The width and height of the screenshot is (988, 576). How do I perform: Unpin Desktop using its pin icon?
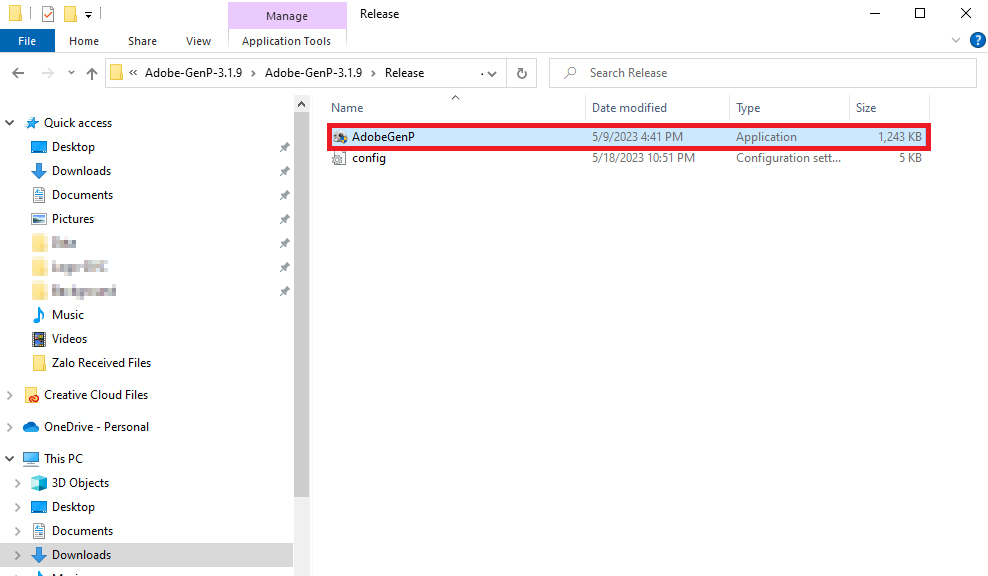tap(285, 147)
